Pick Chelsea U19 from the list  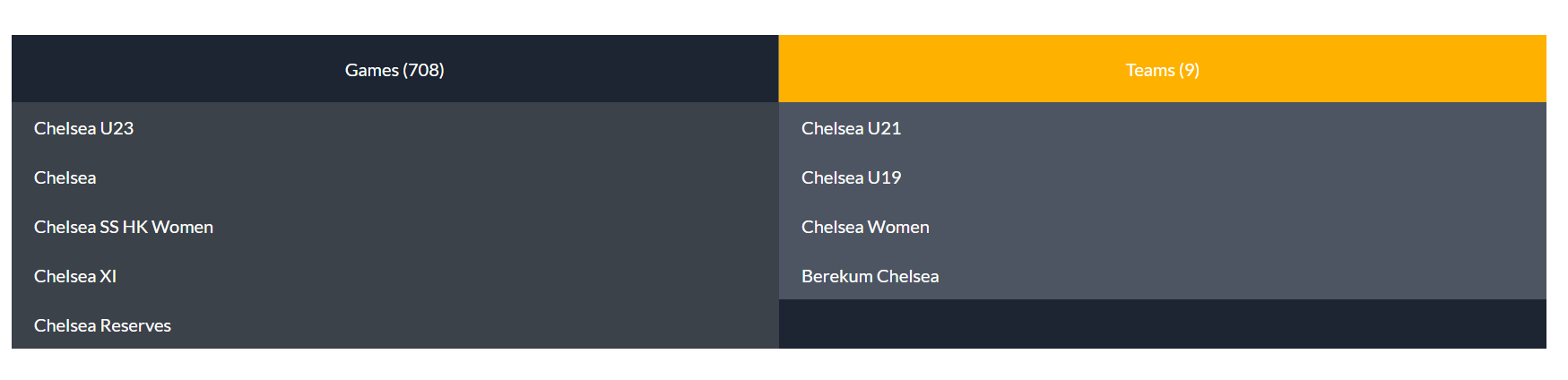(x=1162, y=177)
